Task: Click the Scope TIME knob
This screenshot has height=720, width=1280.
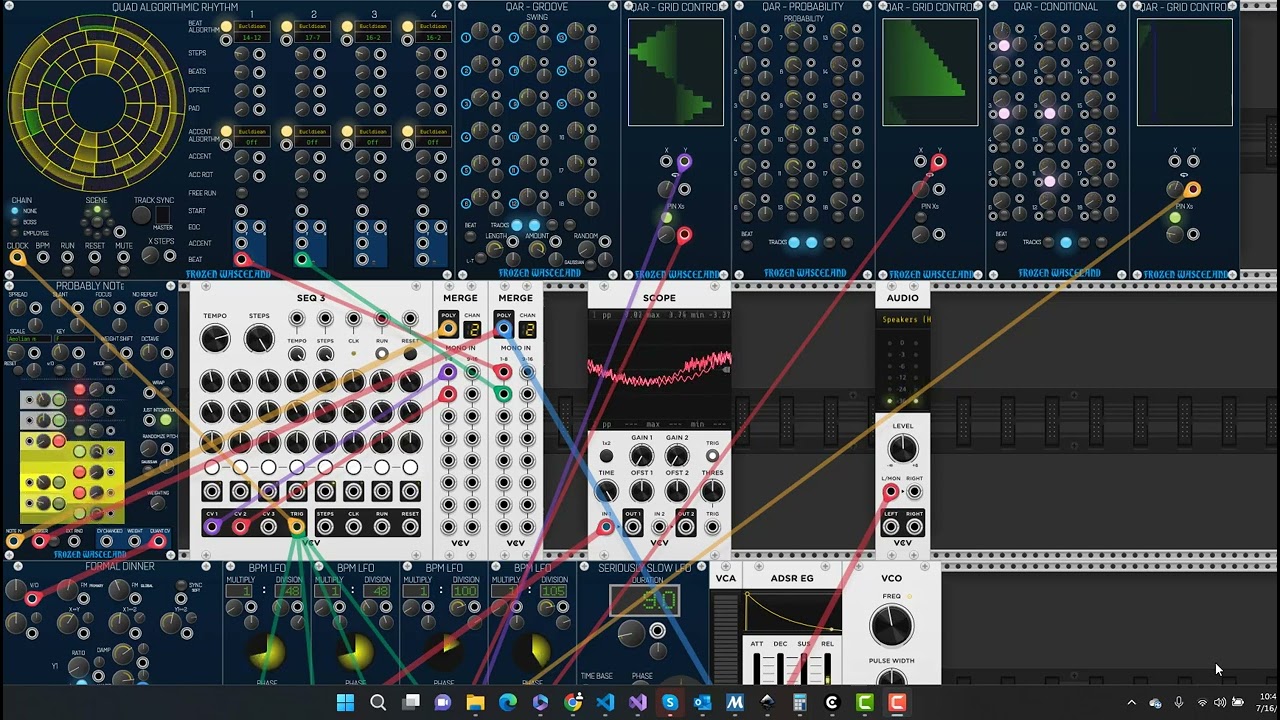Action: pos(606,491)
